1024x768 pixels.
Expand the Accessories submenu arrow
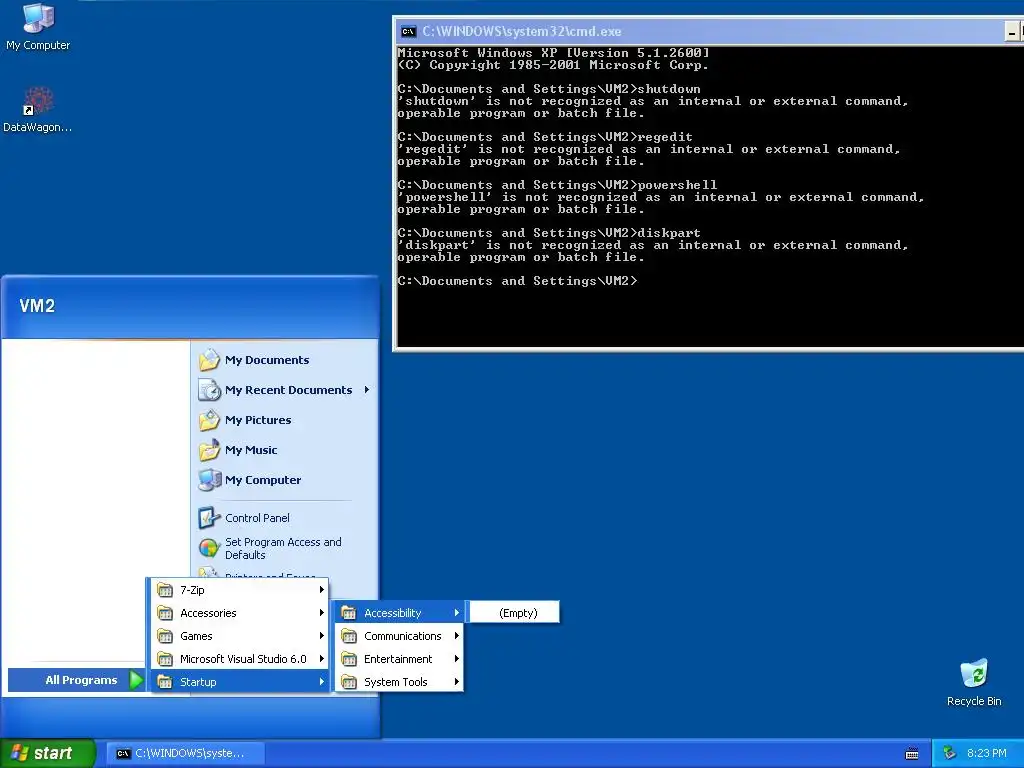pyautogui.click(x=321, y=613)
